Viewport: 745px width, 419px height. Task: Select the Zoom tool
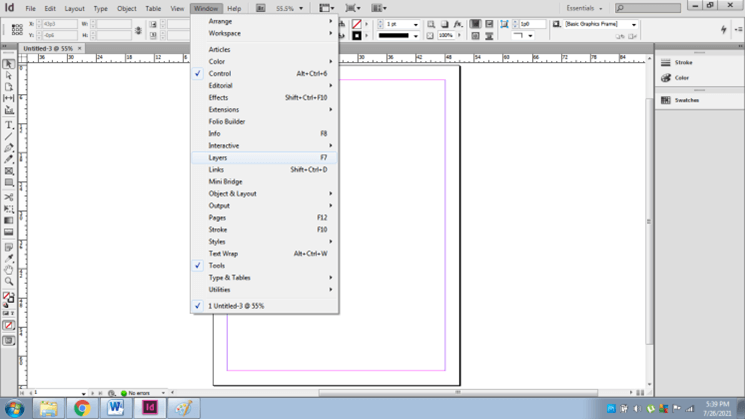pyautogui.click(x=9, y=282)
